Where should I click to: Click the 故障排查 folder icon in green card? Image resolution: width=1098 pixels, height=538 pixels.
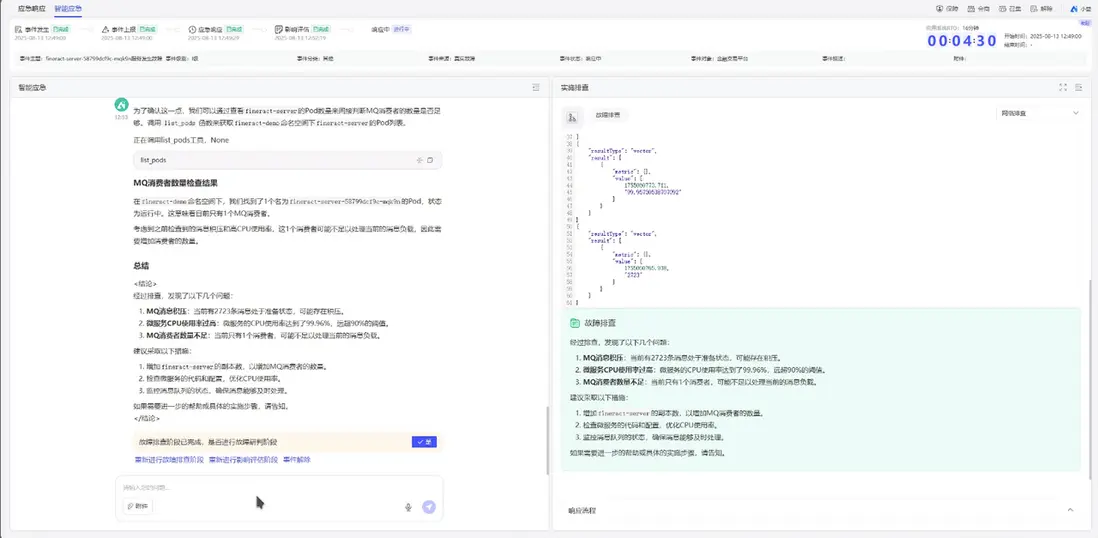pos(575,323)
